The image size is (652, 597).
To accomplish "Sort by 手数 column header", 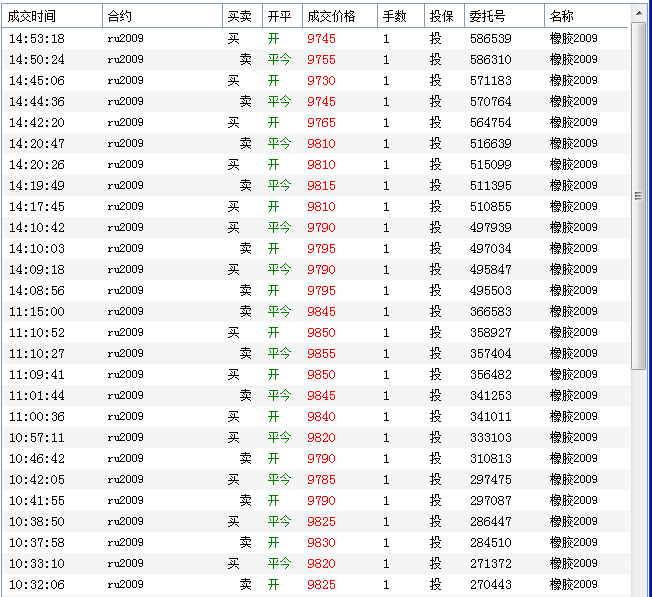I will click(x=401, y=16).
